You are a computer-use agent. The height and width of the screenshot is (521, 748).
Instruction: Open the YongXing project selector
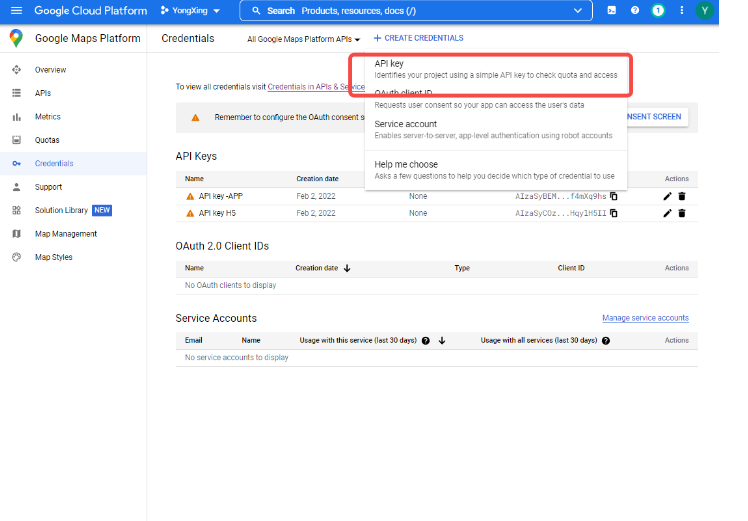(x=190, y=10)
